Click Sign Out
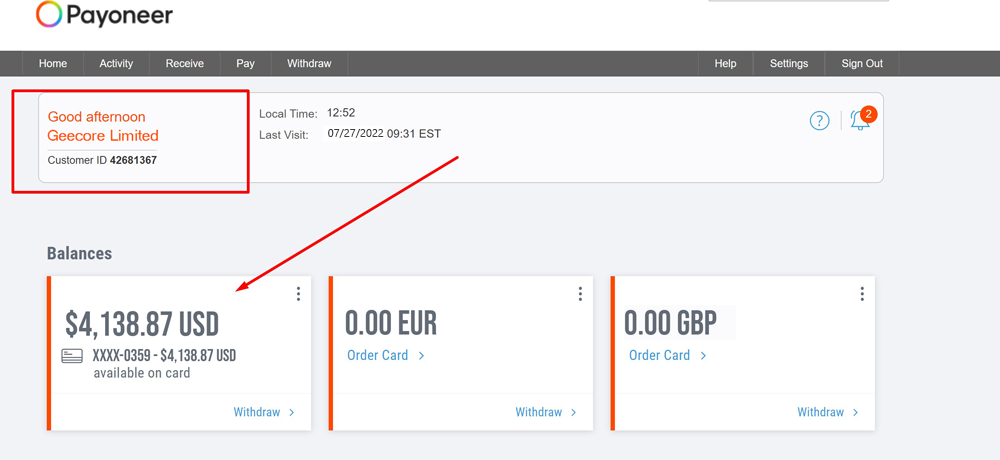The width and height of the screenshot is (1000, 460). tap(862, 64)
